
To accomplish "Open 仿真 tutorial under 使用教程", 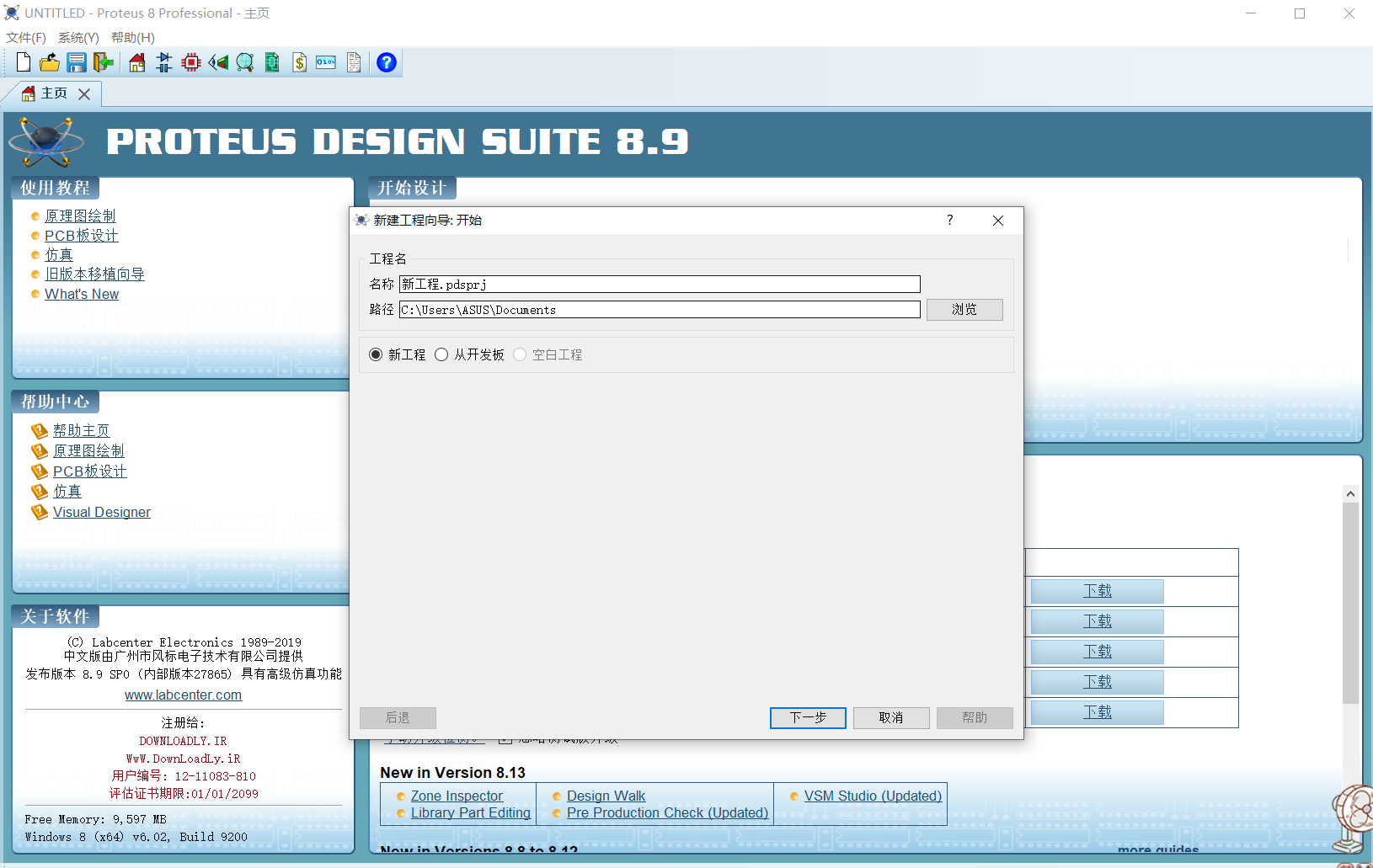I will [59, 255].
